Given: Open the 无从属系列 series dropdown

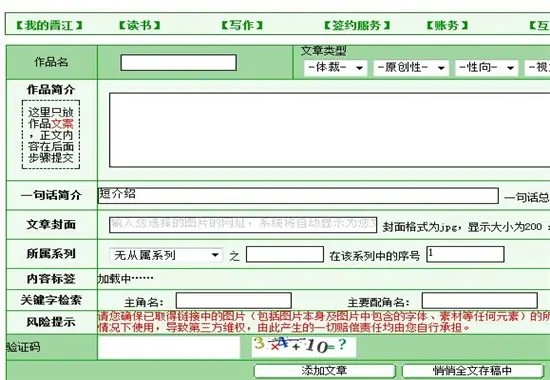Looking at the screenshot, I should (166, 255).
